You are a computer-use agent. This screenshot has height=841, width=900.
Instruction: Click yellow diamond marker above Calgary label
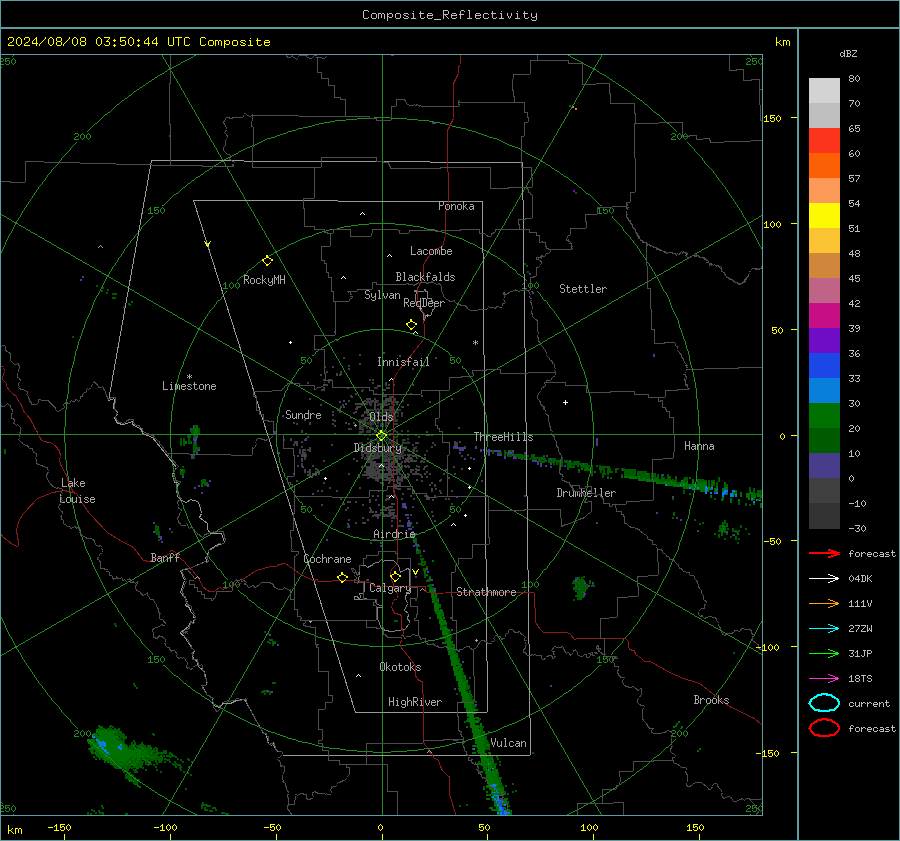click(x=395, y=576)
